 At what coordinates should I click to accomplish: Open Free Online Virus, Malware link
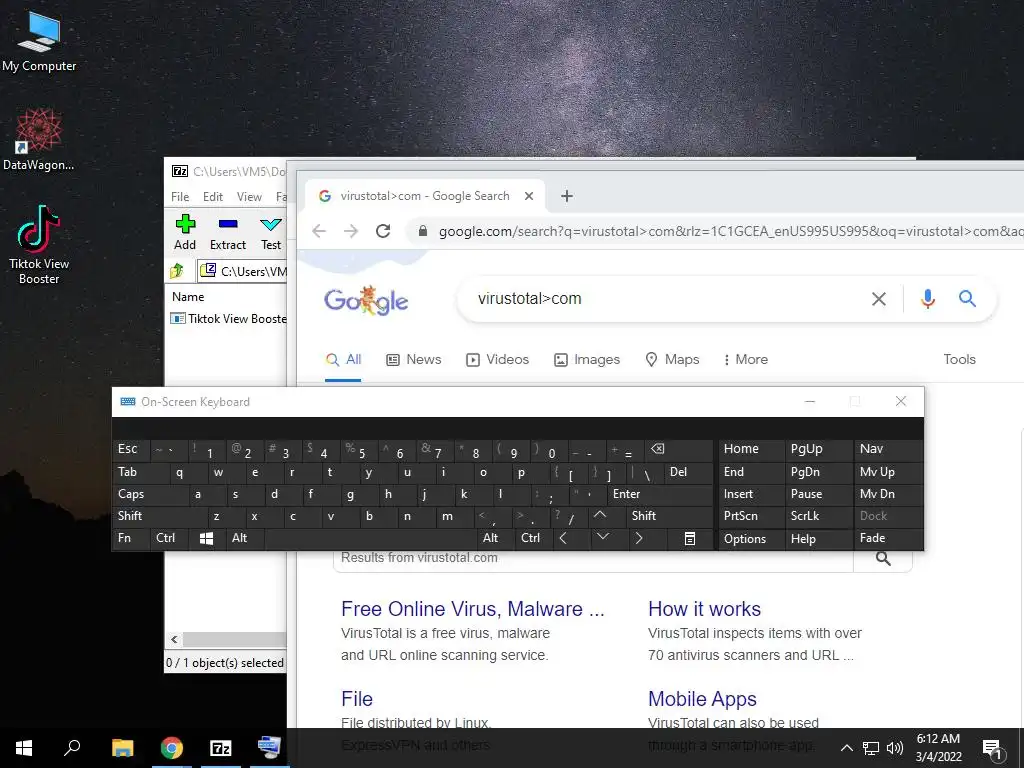(x=473, y=609)
